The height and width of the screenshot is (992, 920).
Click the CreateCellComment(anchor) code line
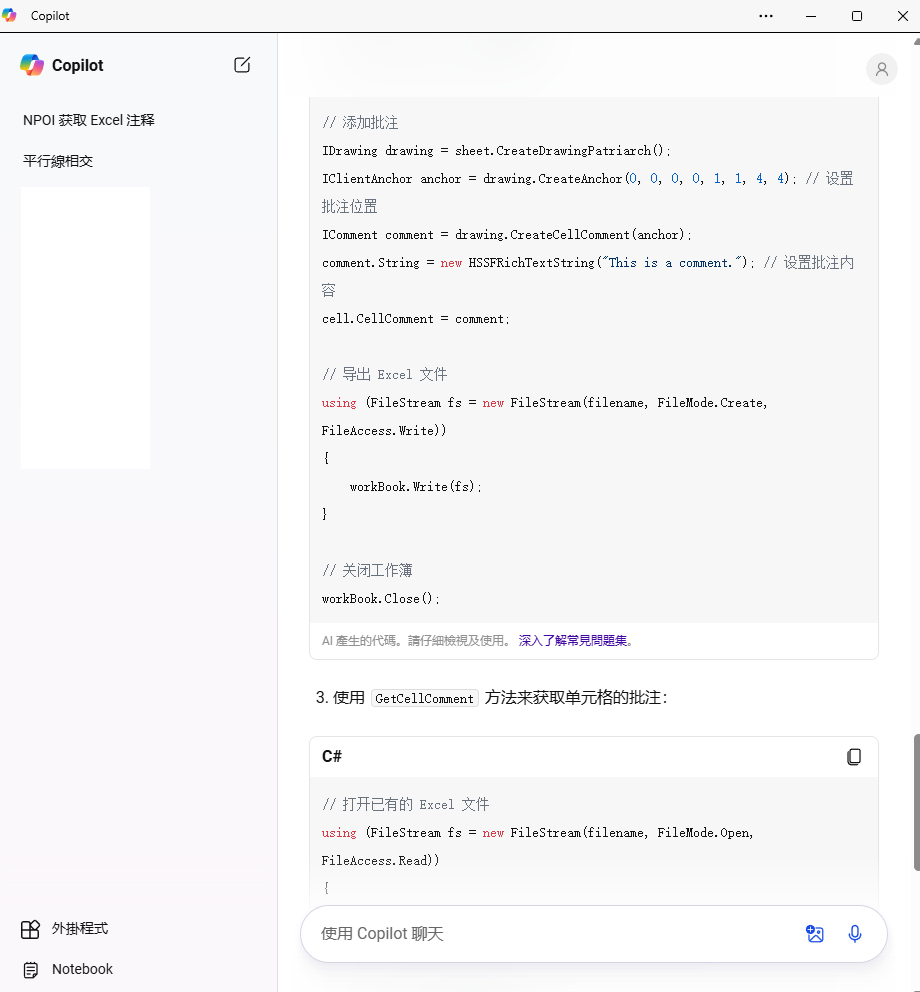pos(507,235)
